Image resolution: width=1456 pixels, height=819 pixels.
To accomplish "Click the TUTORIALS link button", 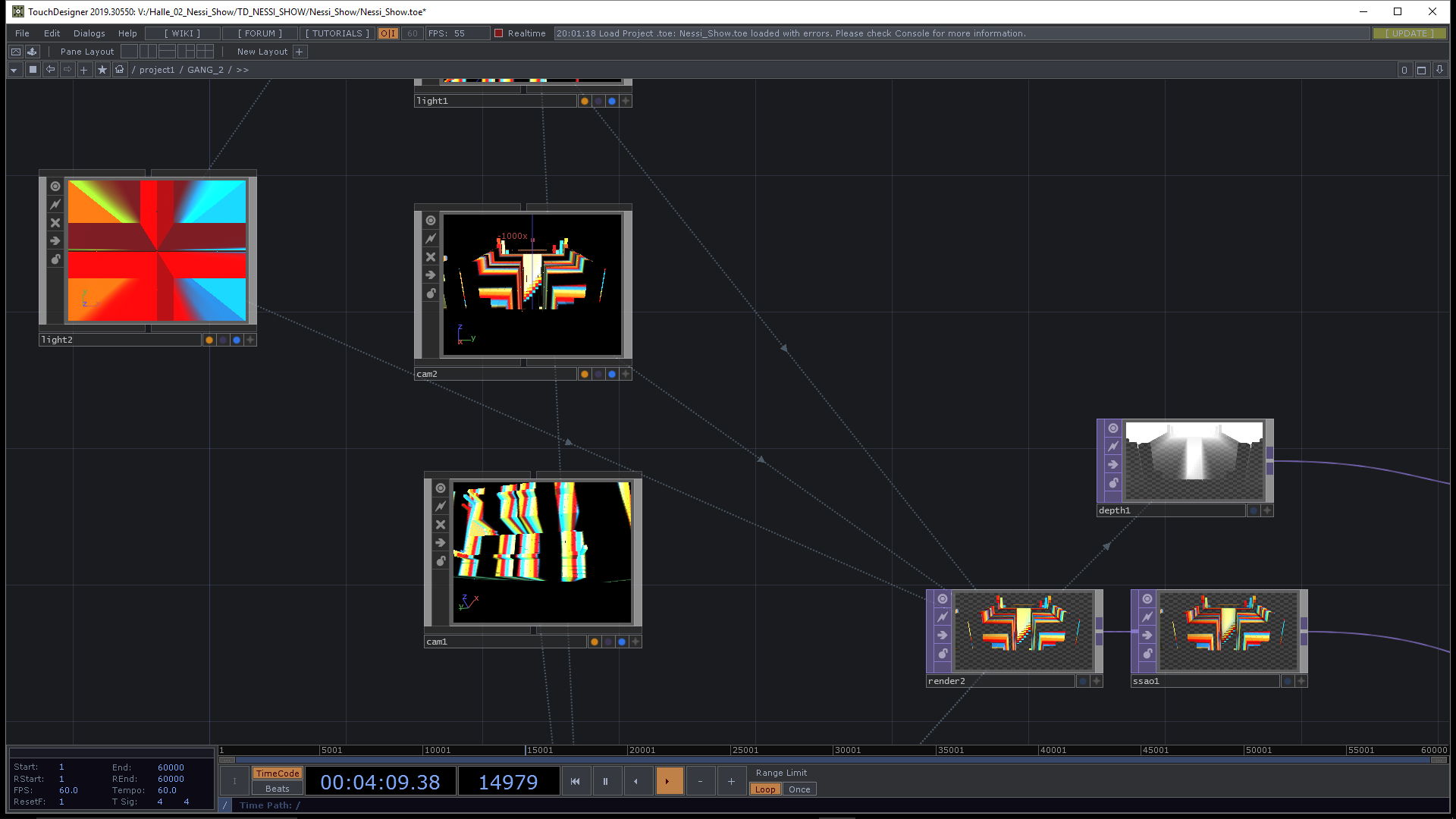I will (x=337, y=33).
